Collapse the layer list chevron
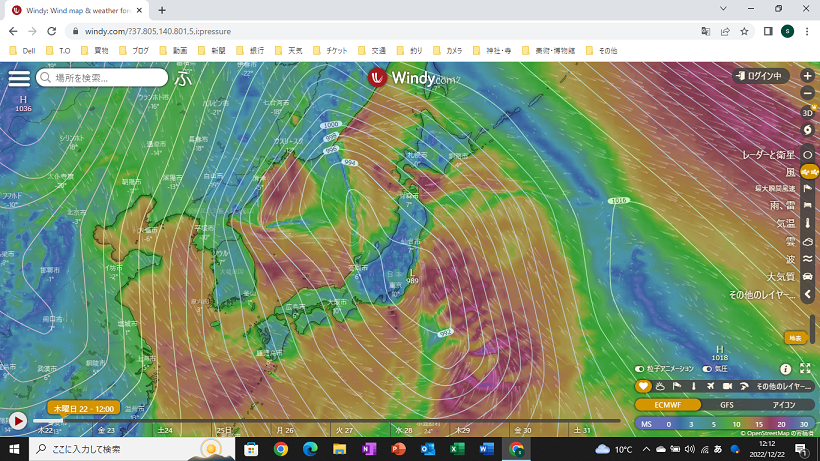 [807, 294]
